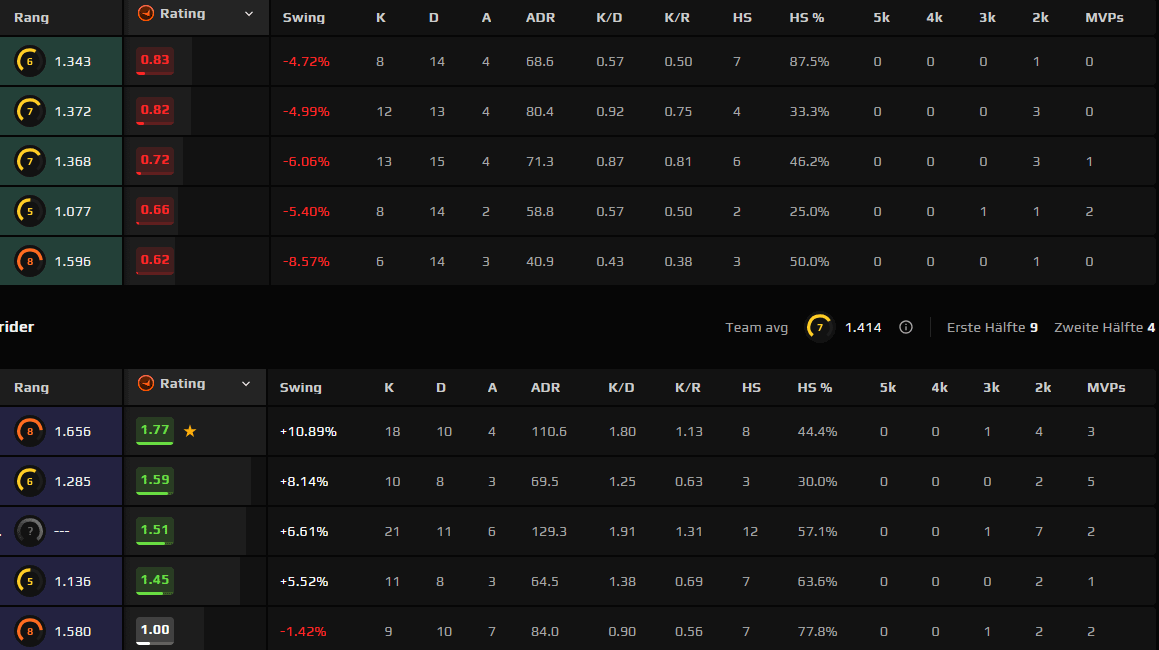Click the Rang header in the top table
The width and height of the screenshot is (1159, 650).
31,18
